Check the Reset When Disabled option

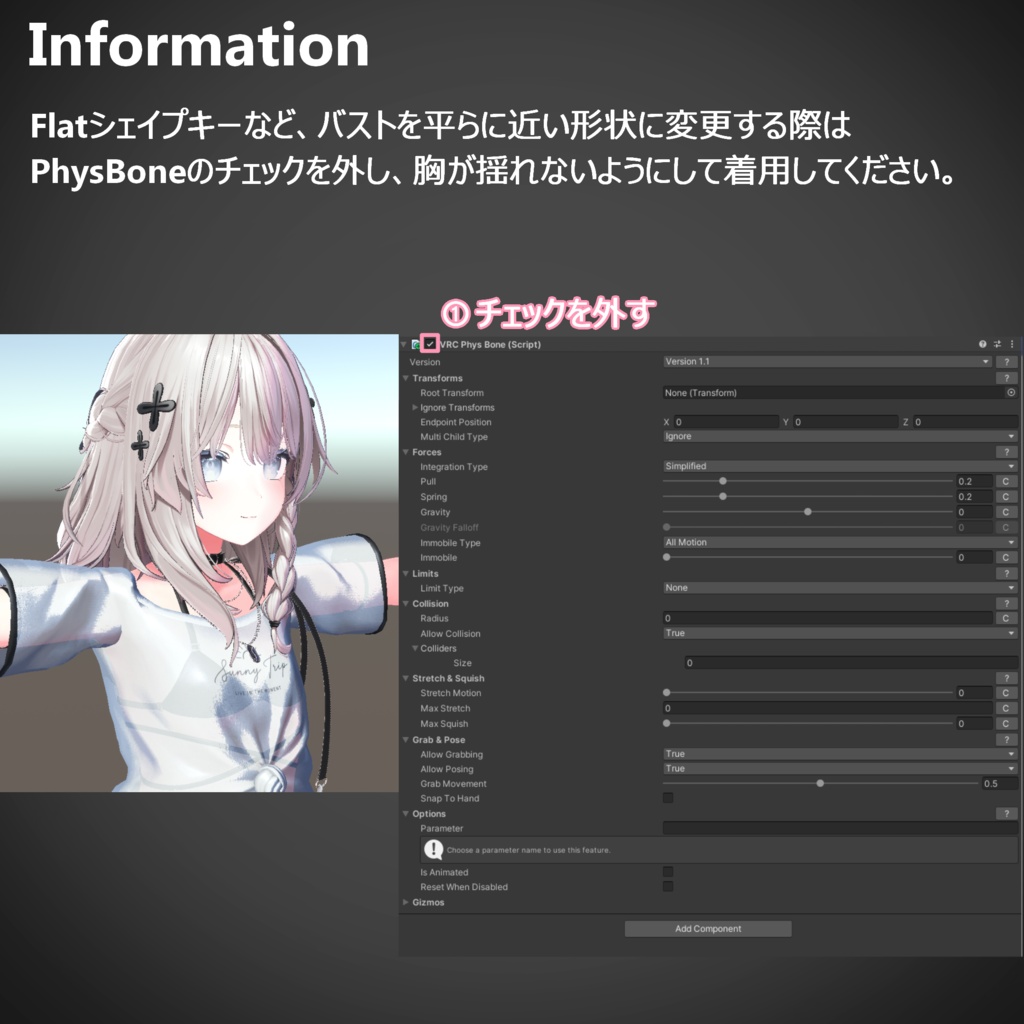point(667,887)
